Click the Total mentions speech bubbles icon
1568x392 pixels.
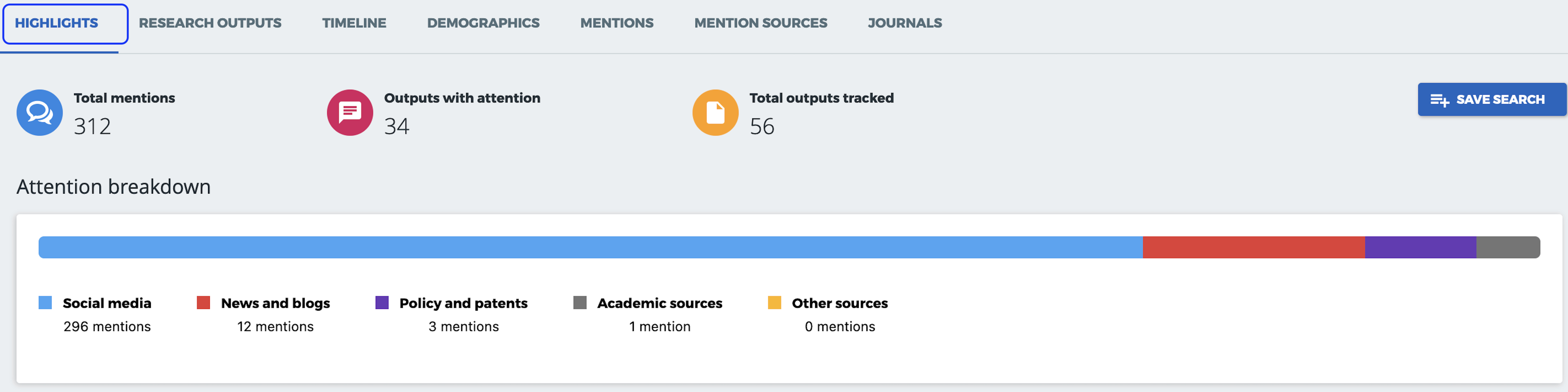tap(40, 113)
